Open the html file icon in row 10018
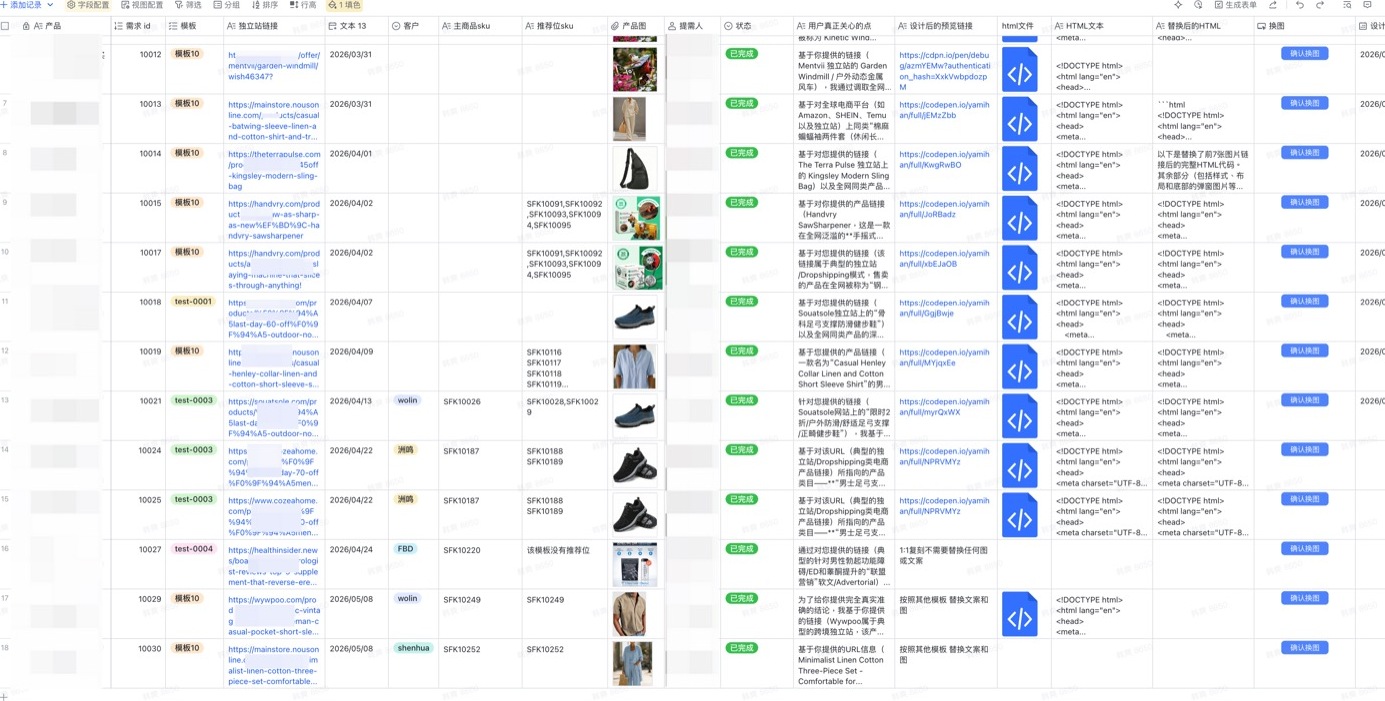1385x701 pixels. 1019,317
